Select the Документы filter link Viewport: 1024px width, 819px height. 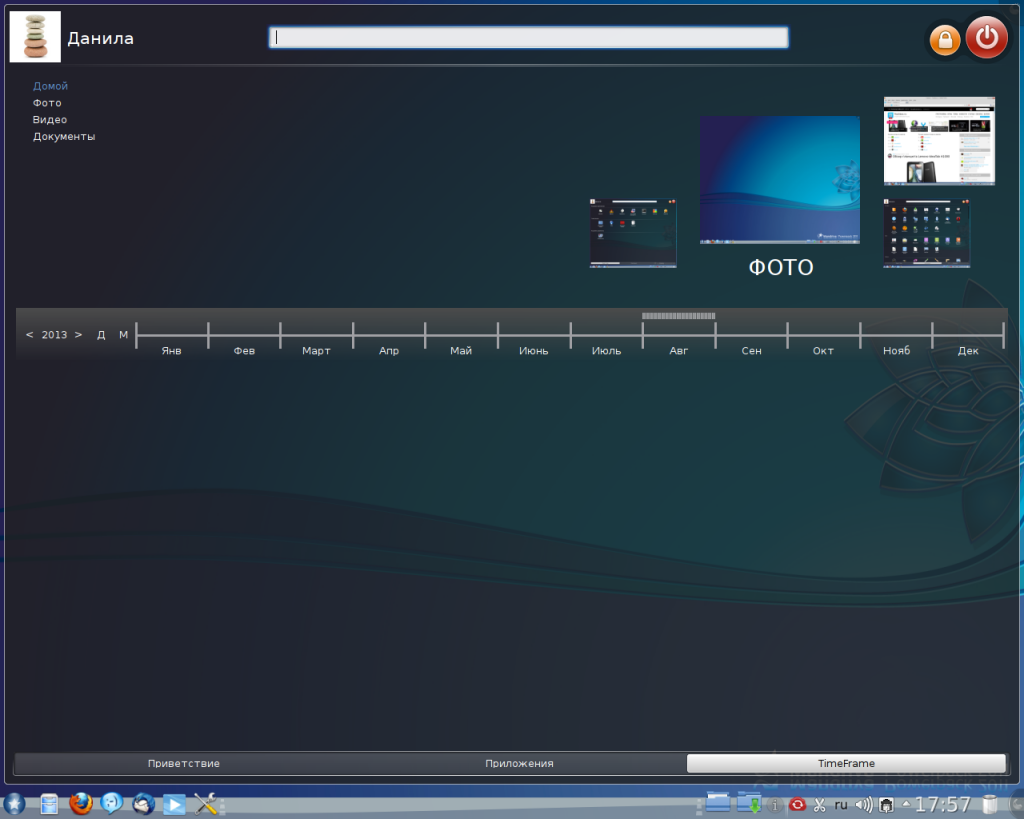(x=64, y=137)
